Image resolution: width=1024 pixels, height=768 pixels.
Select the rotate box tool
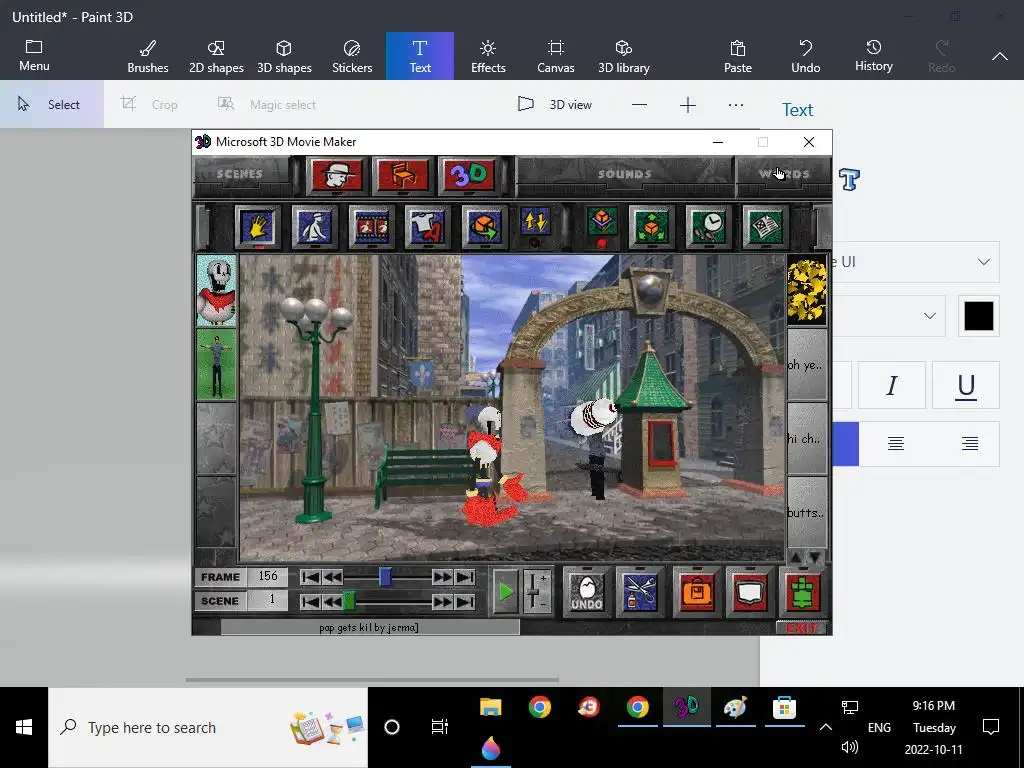484,226
